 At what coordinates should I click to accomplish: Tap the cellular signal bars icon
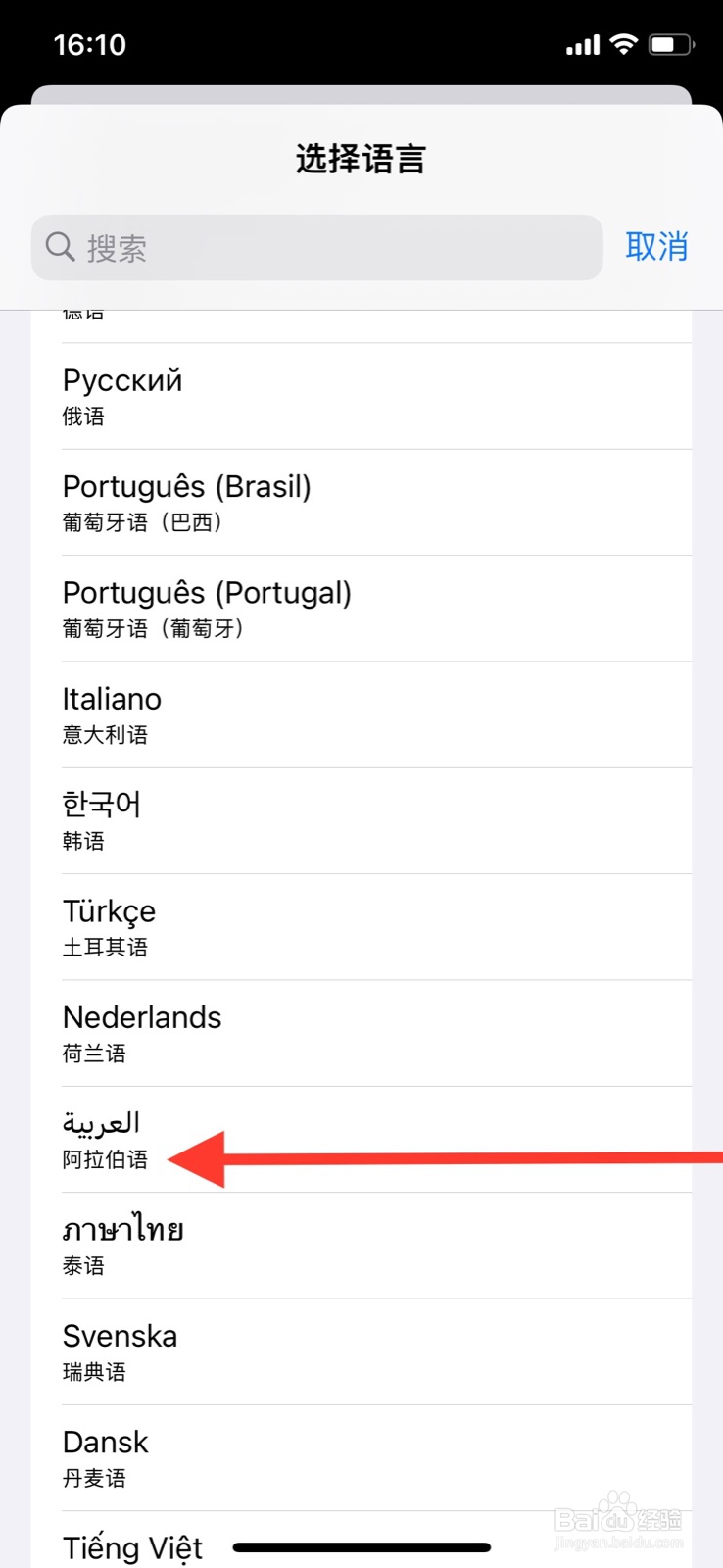pyautogui.click(x=583, y=45)
